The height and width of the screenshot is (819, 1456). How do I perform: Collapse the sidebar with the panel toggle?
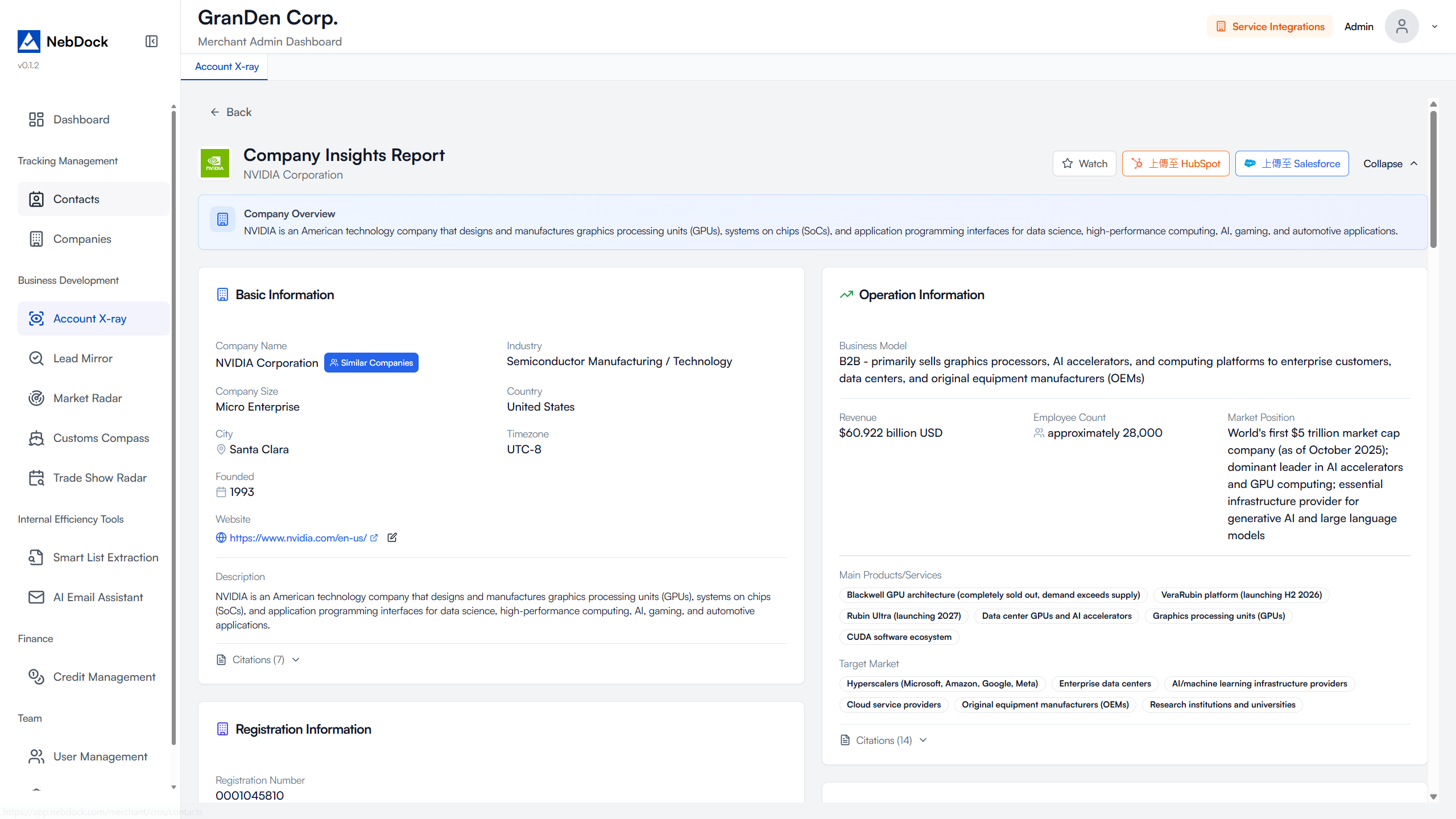point(151,41)
